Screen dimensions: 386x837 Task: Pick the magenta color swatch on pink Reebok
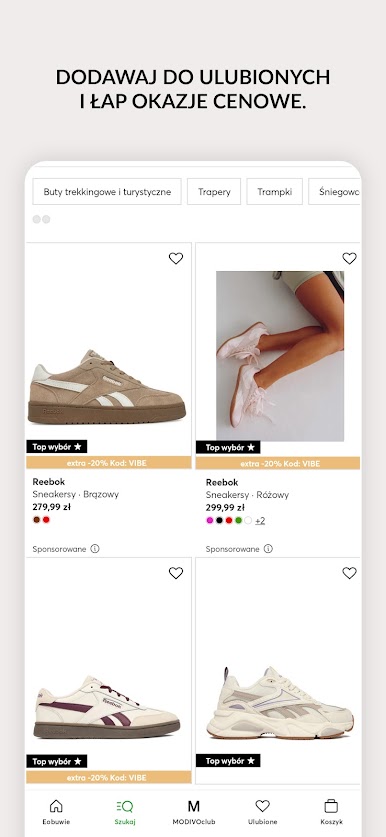click(210, 520)
